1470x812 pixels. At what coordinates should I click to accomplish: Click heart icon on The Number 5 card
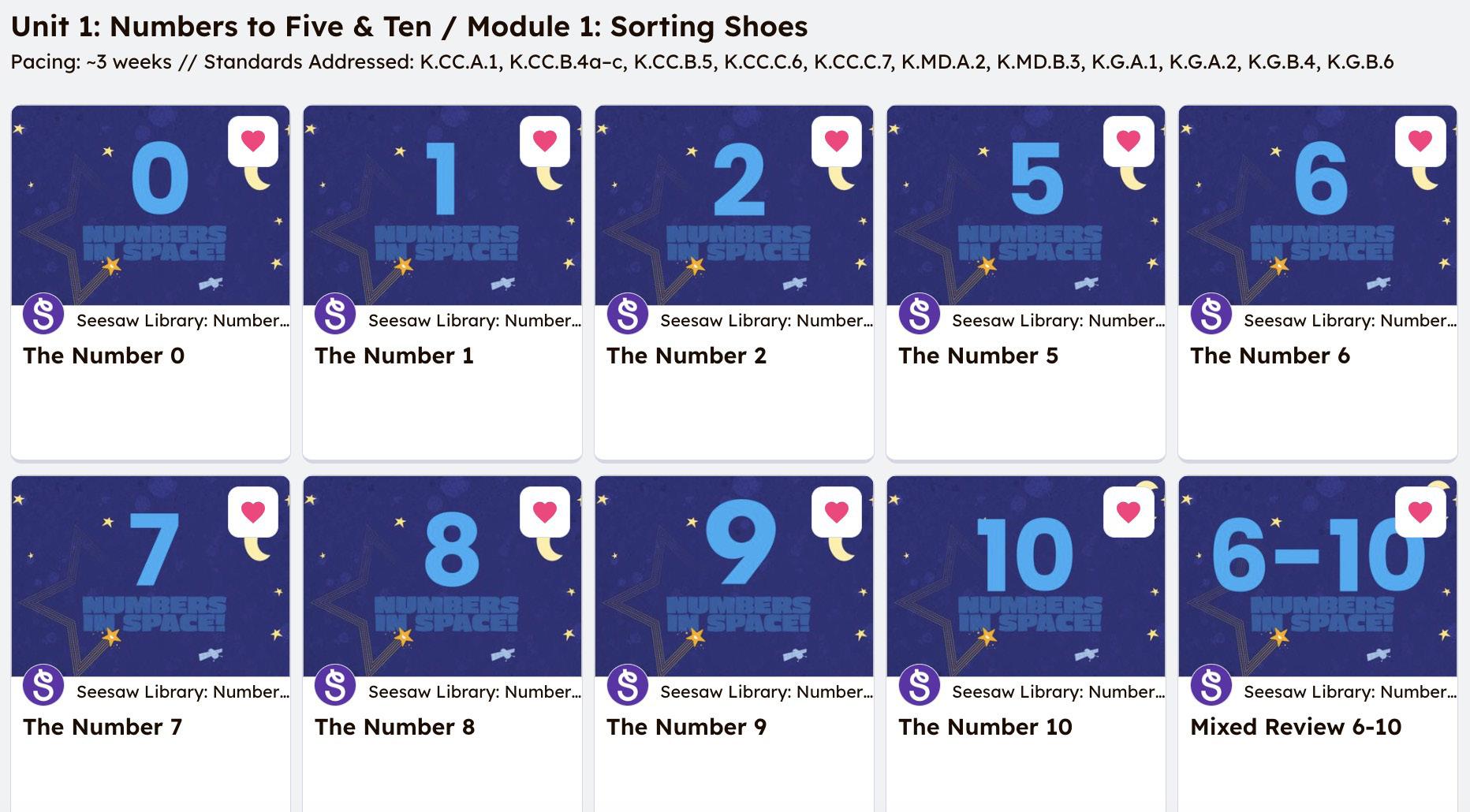click(1129, 141)
